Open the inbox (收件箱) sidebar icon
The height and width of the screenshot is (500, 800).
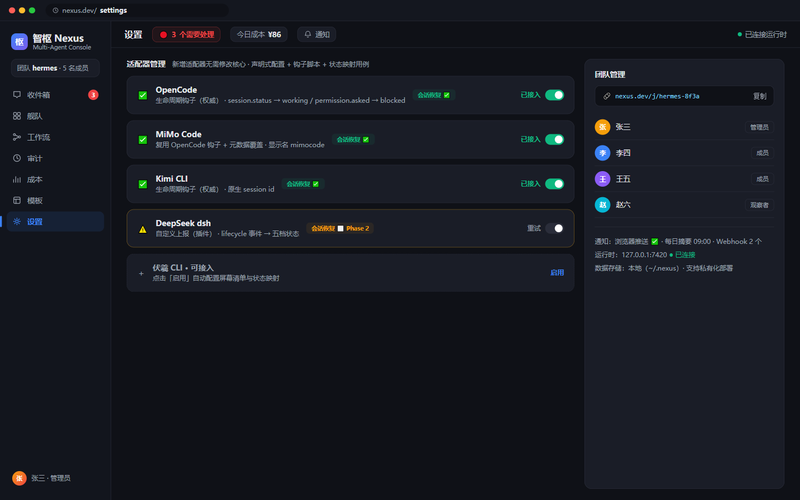tap(17, 95)
